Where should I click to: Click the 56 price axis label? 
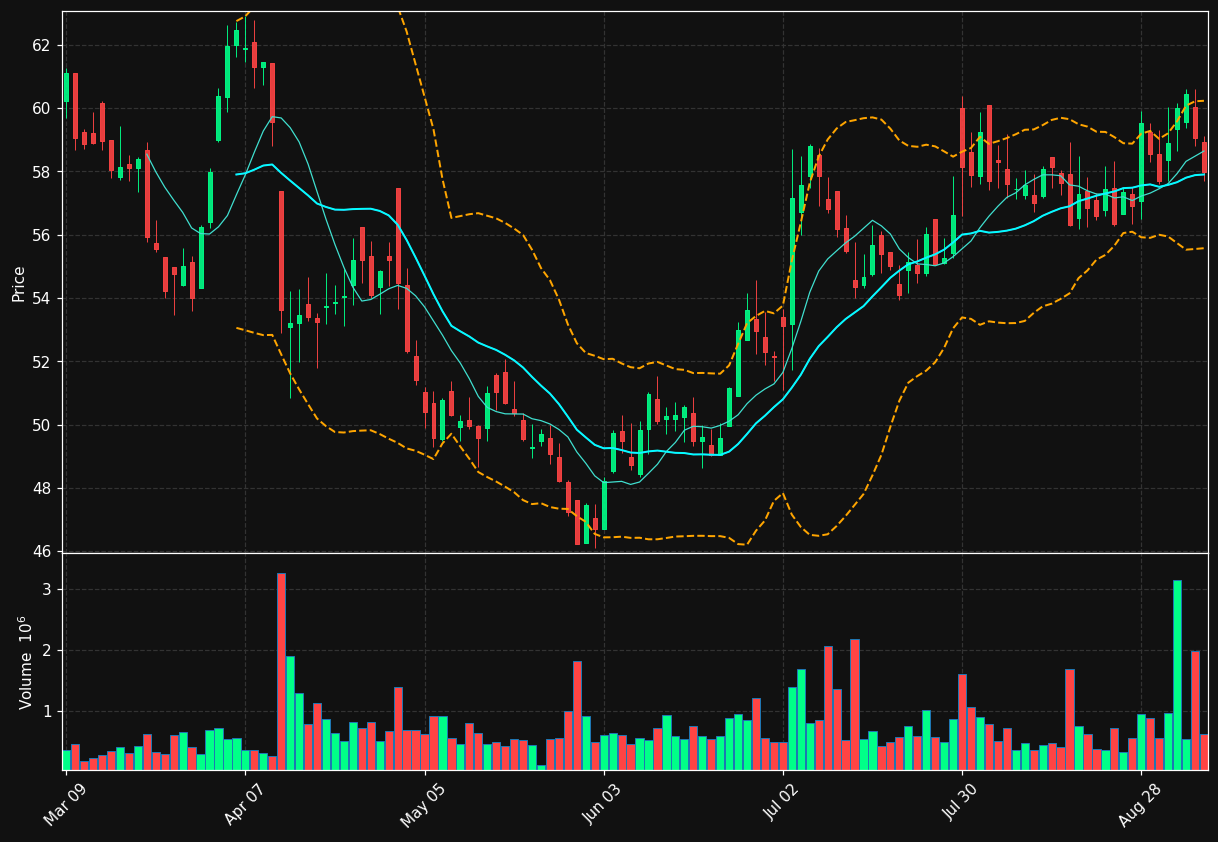42,235
